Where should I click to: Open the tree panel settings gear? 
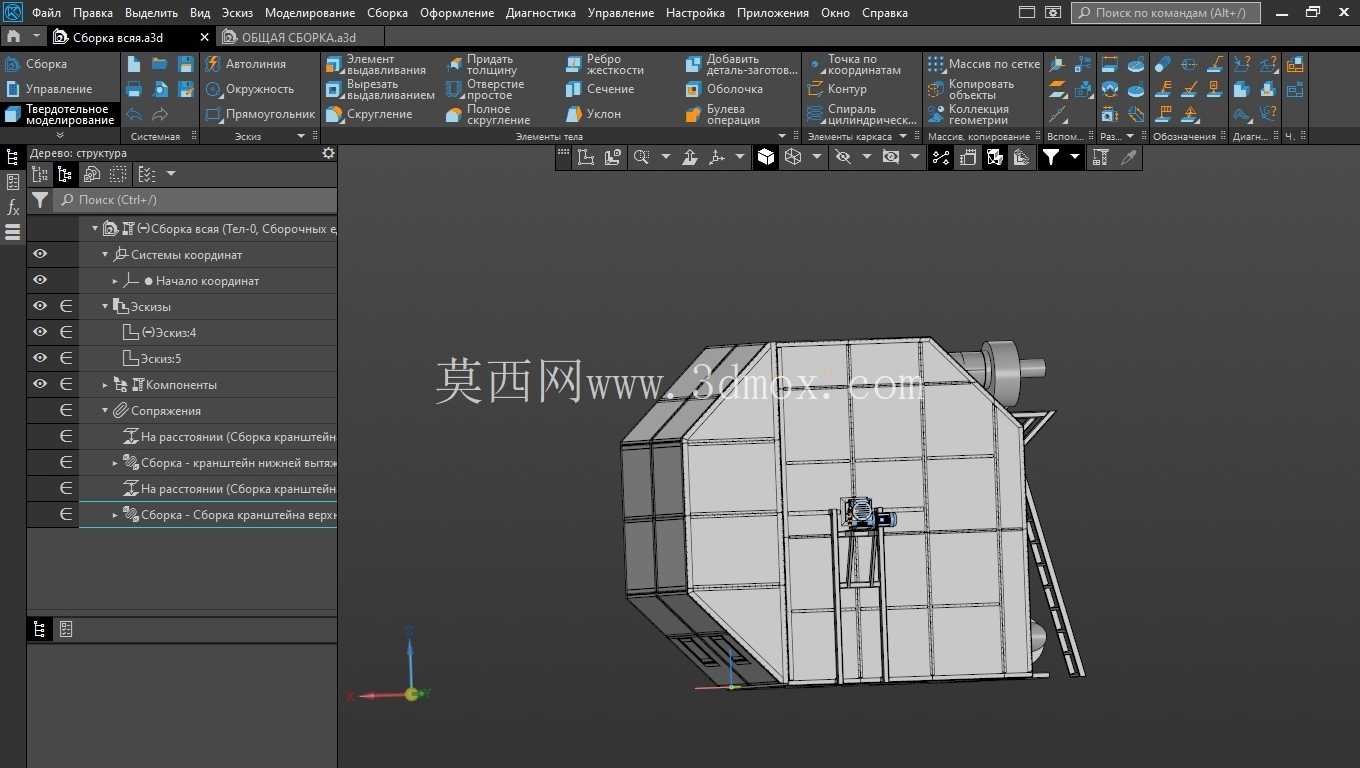point(328,153)
